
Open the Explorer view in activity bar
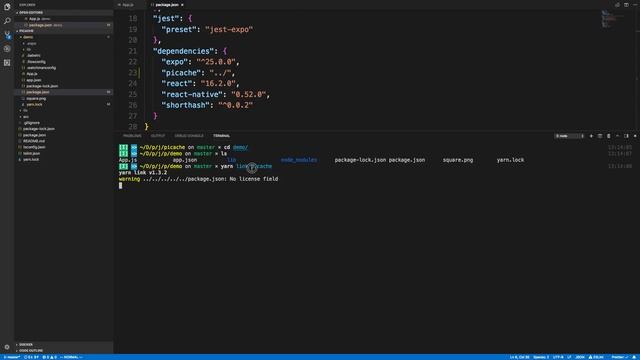click(7, 7)
